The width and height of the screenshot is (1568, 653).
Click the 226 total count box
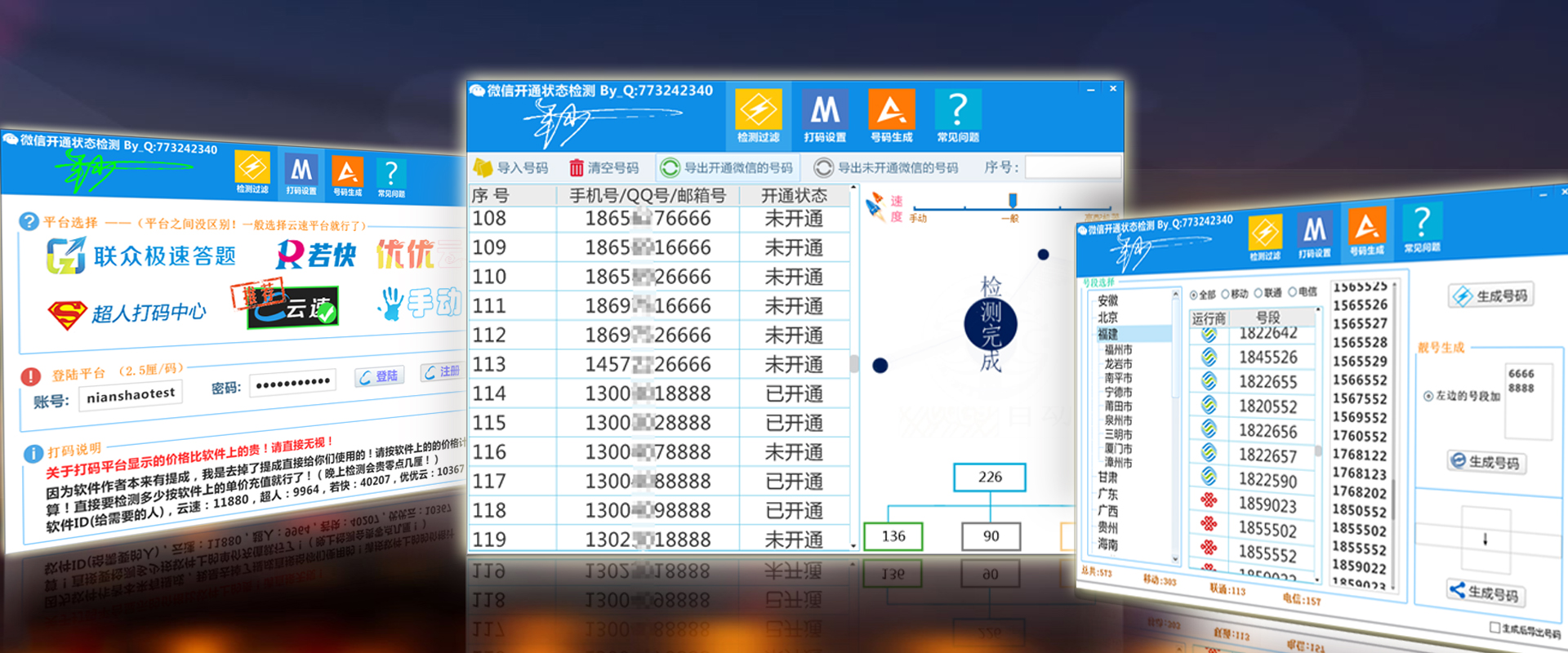(990, 477)
